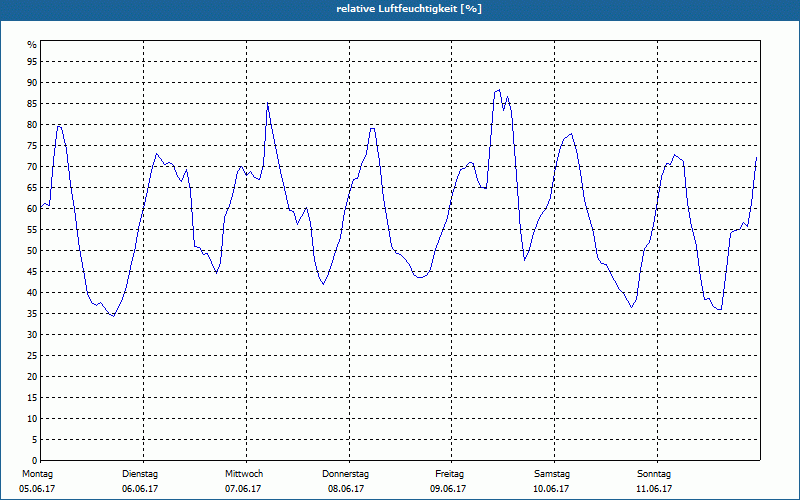Click the 0 value on y-axis
800x500 pixels.
(34, 460)
